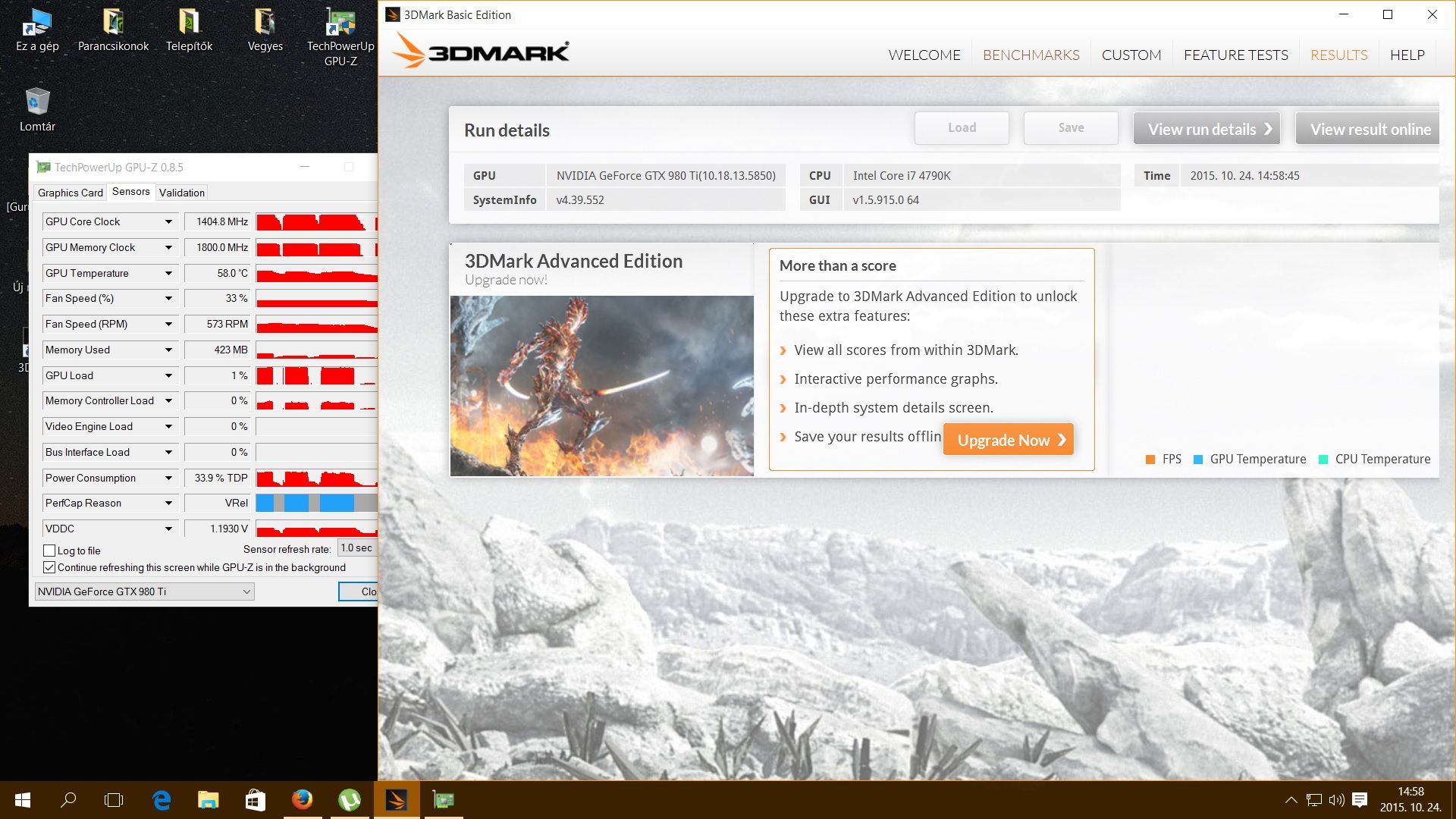Click the PerfCap Reason graph bar

[x=316, y=503]
